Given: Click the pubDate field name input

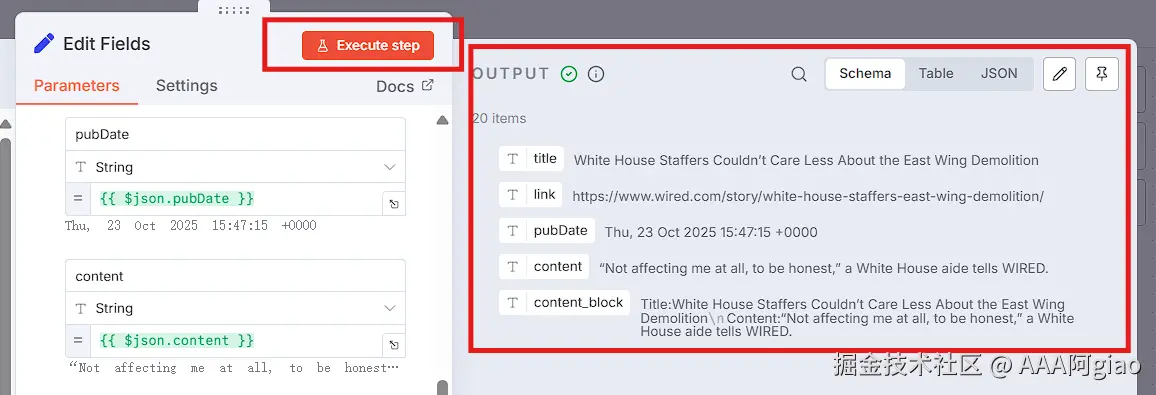Looking at the screenshot, I should (235, 135).
